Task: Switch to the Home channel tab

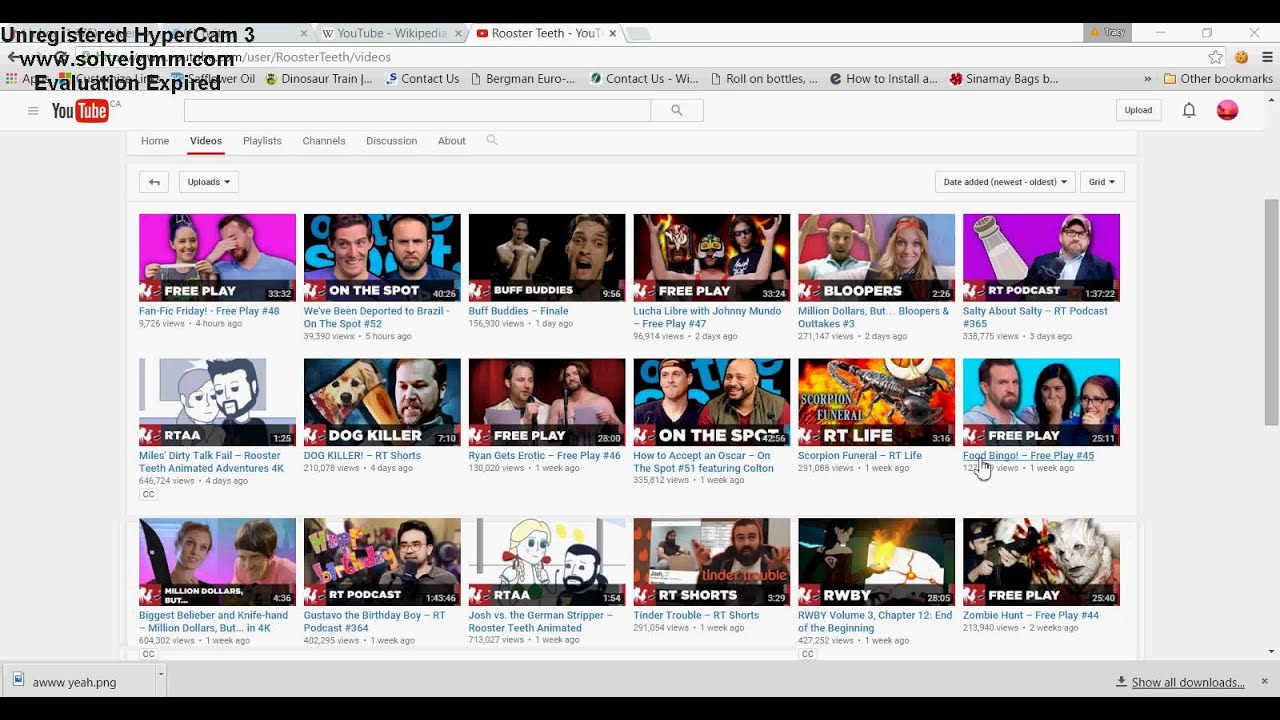Action: (155, 141)
